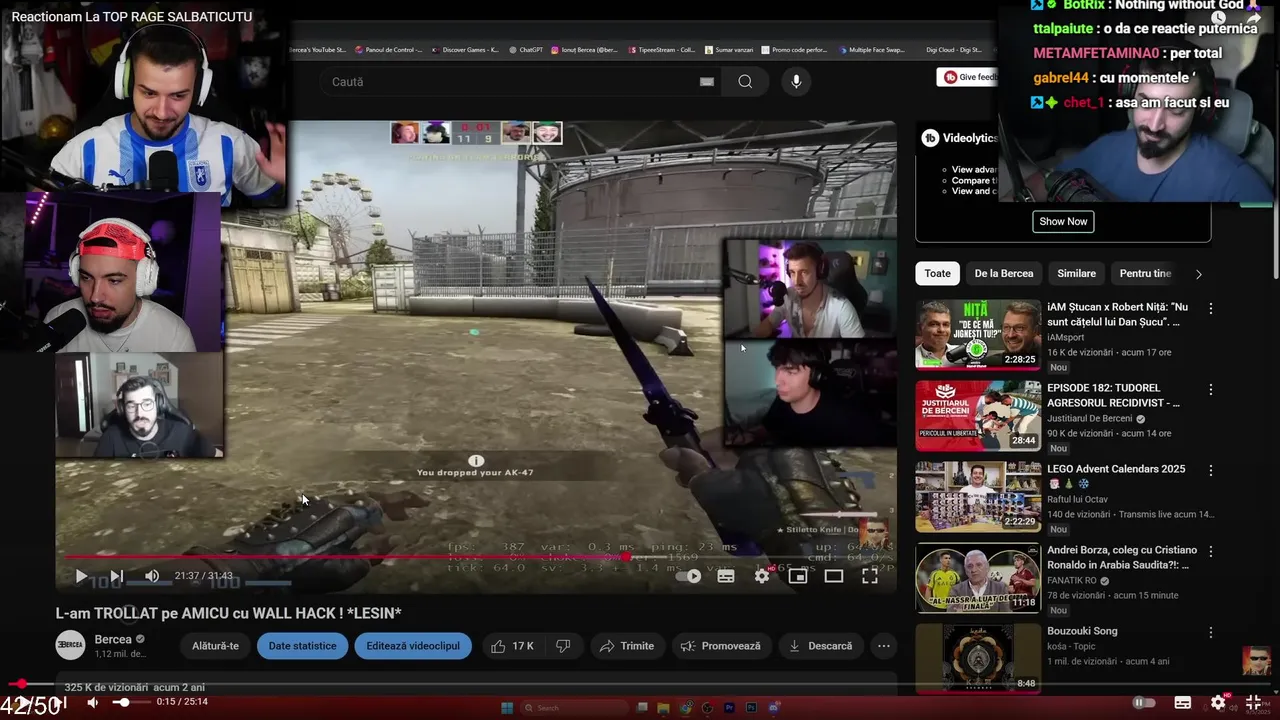Toggle the inner player's autoplay switch
This screenshot has height=720, width=1280.
coord(689,576)
